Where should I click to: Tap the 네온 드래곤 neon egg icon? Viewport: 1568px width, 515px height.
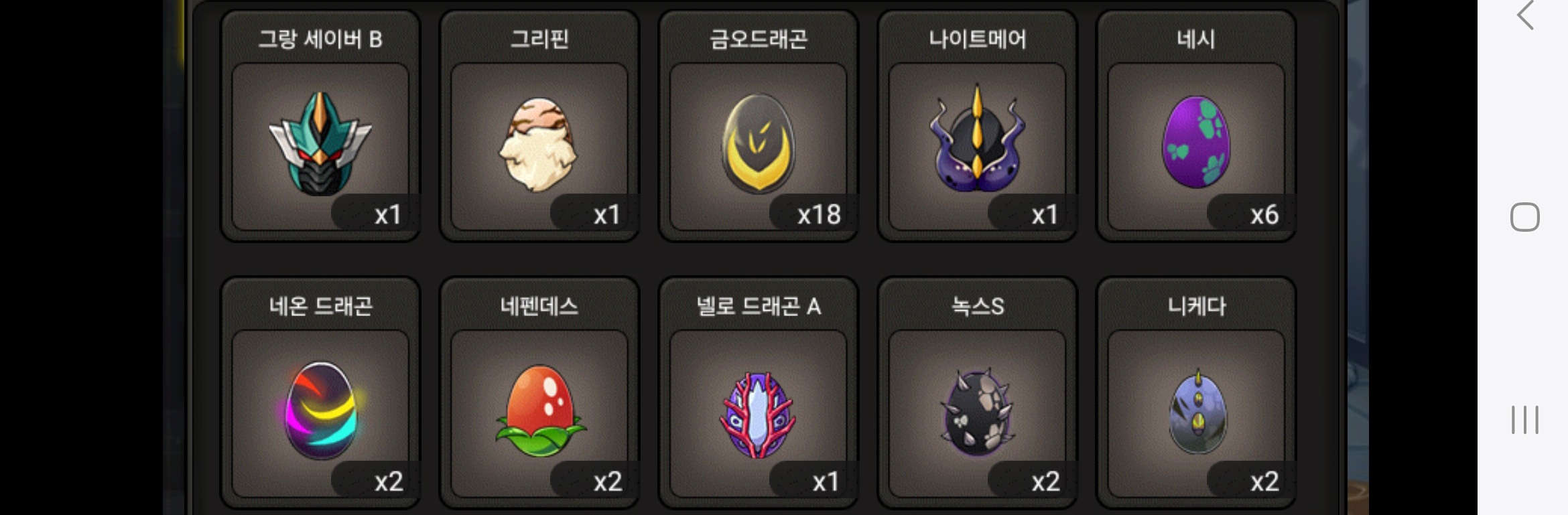click(320, 411)
